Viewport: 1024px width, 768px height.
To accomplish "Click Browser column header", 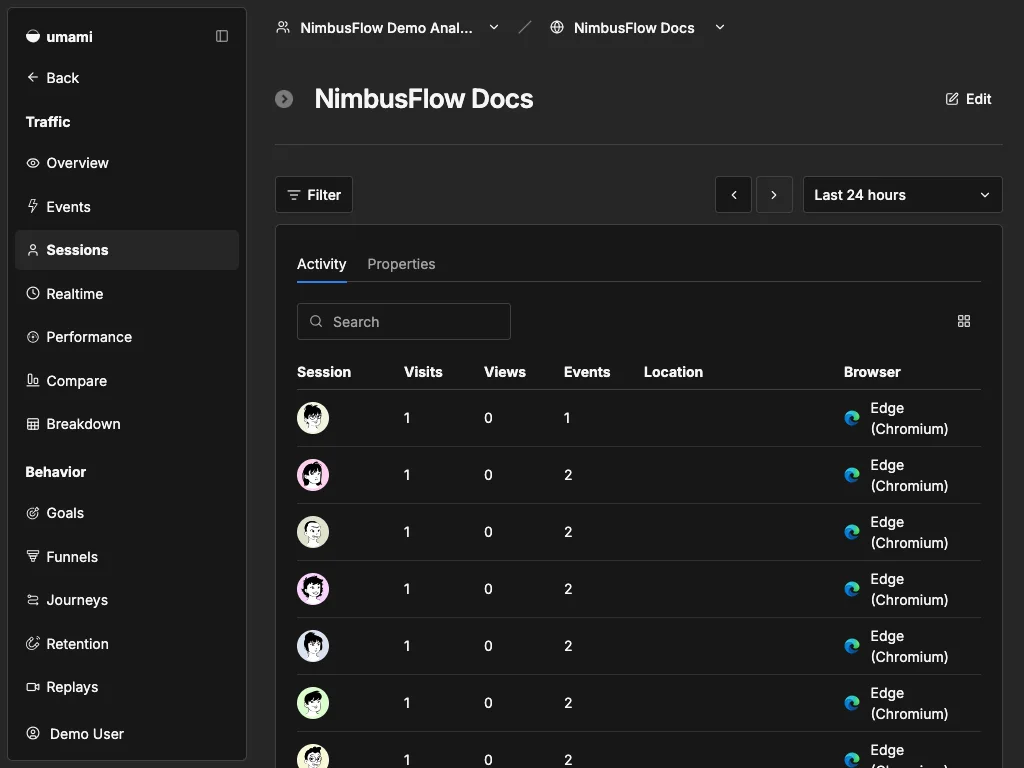I will [872, 372].
